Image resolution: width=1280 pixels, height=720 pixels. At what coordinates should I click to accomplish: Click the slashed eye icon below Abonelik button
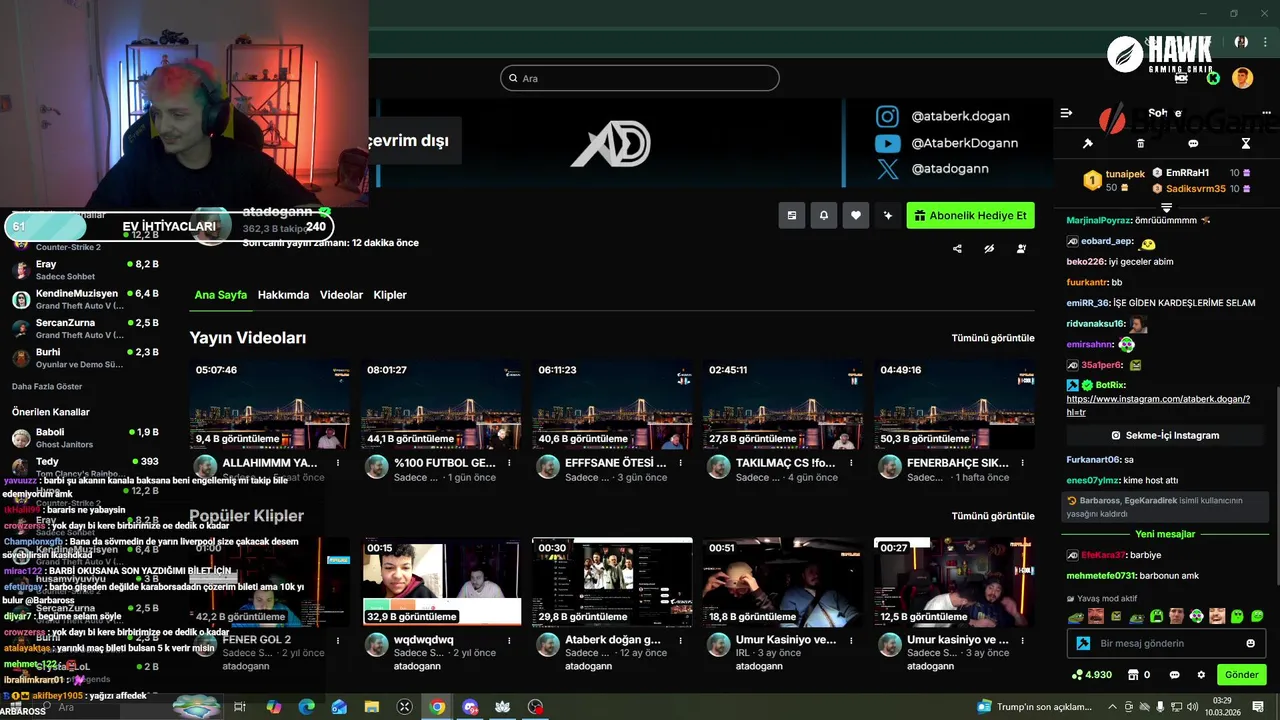click(x=989, y=249)
